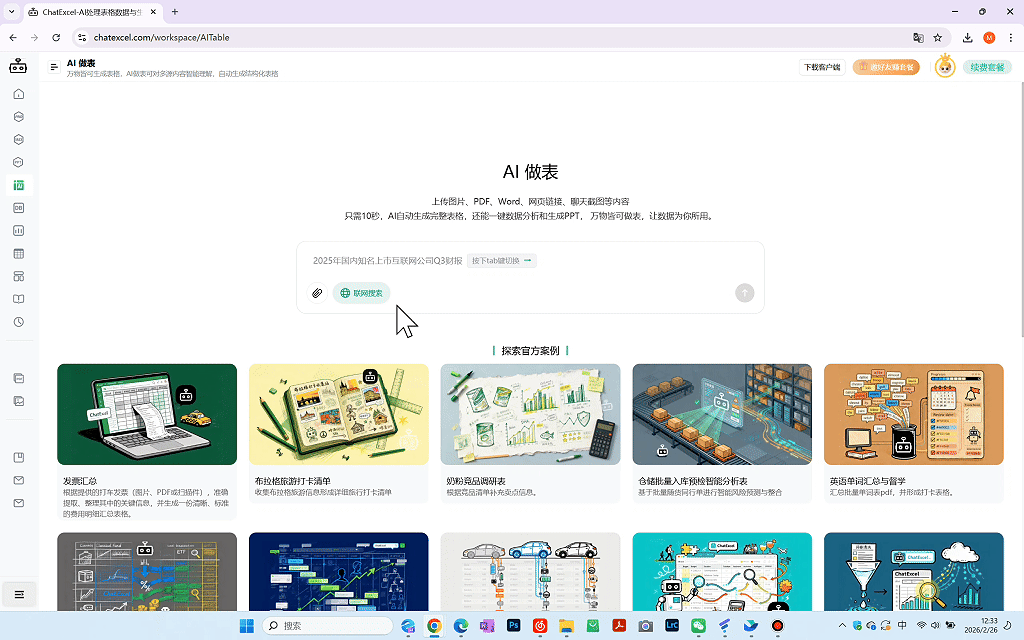Image resolution: width=1024 pixels, height=640 pixels.
Task: Click the 续费套餐 renew plan button
Action: point(987,67)
